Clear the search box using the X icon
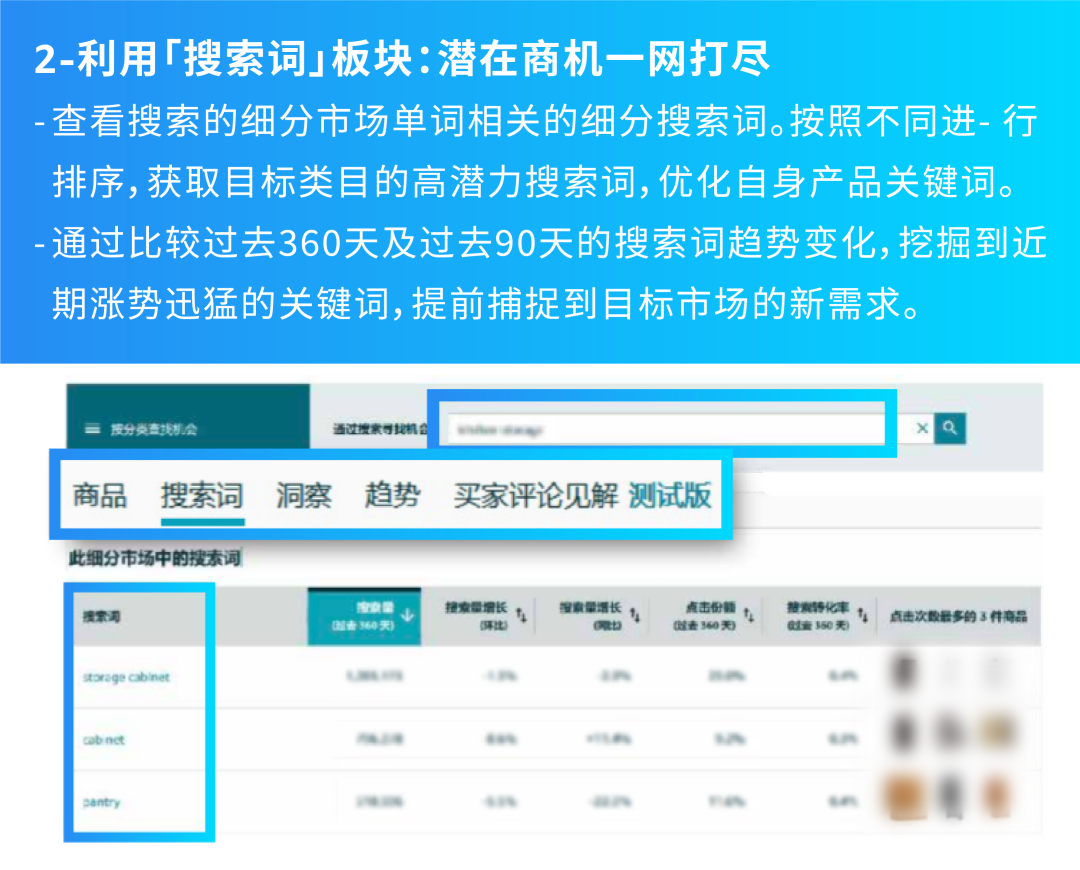The height and width of the screenshot is (870, 1080). click(x=921, y=428)
